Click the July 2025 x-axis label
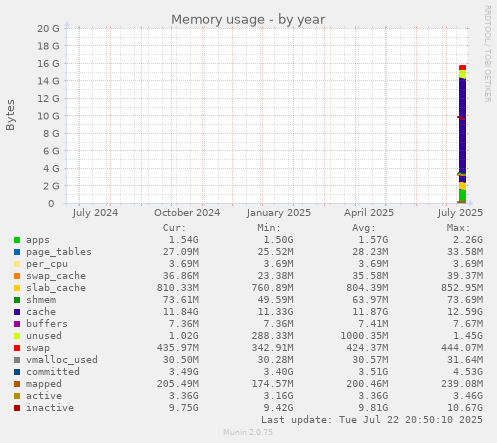The height and width of the screenshot is (443, 497). tap(460, 213)
